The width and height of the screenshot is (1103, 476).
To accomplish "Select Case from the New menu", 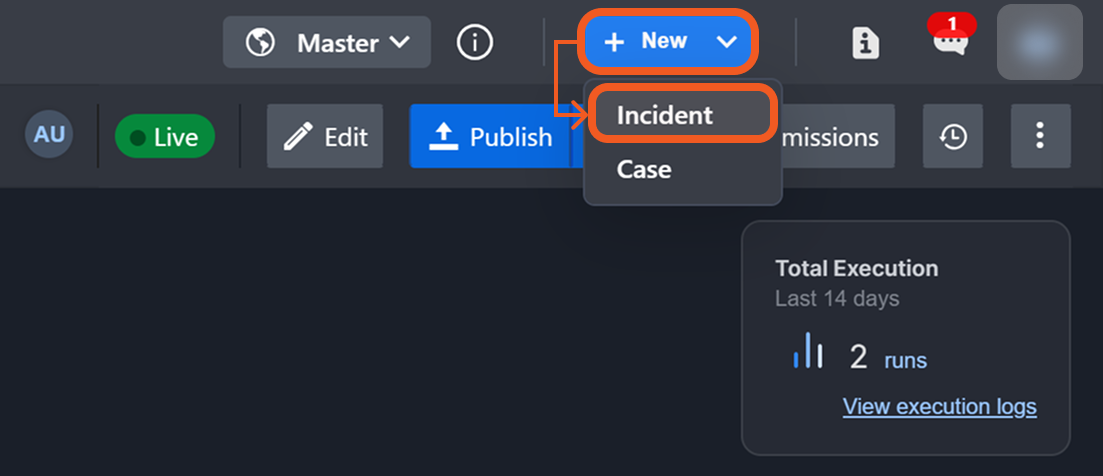I will [x=644, y=169].
